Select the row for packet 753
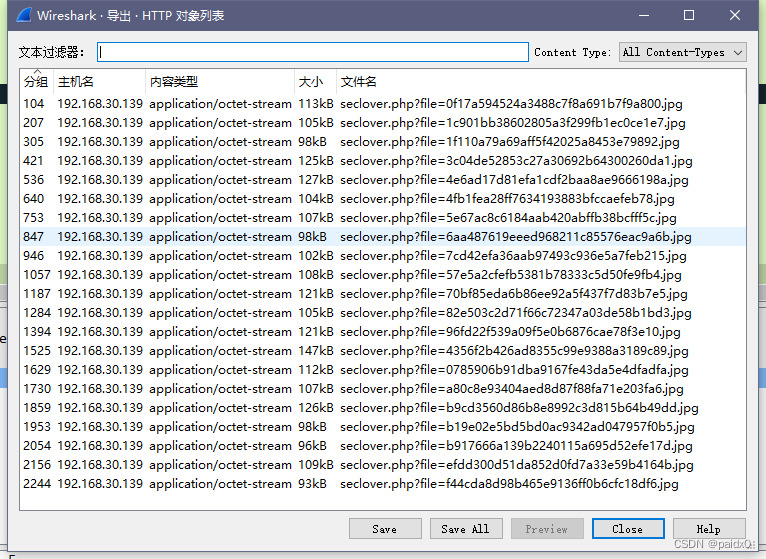The height and width of the screenshot is (559, 766). (383, 218)
